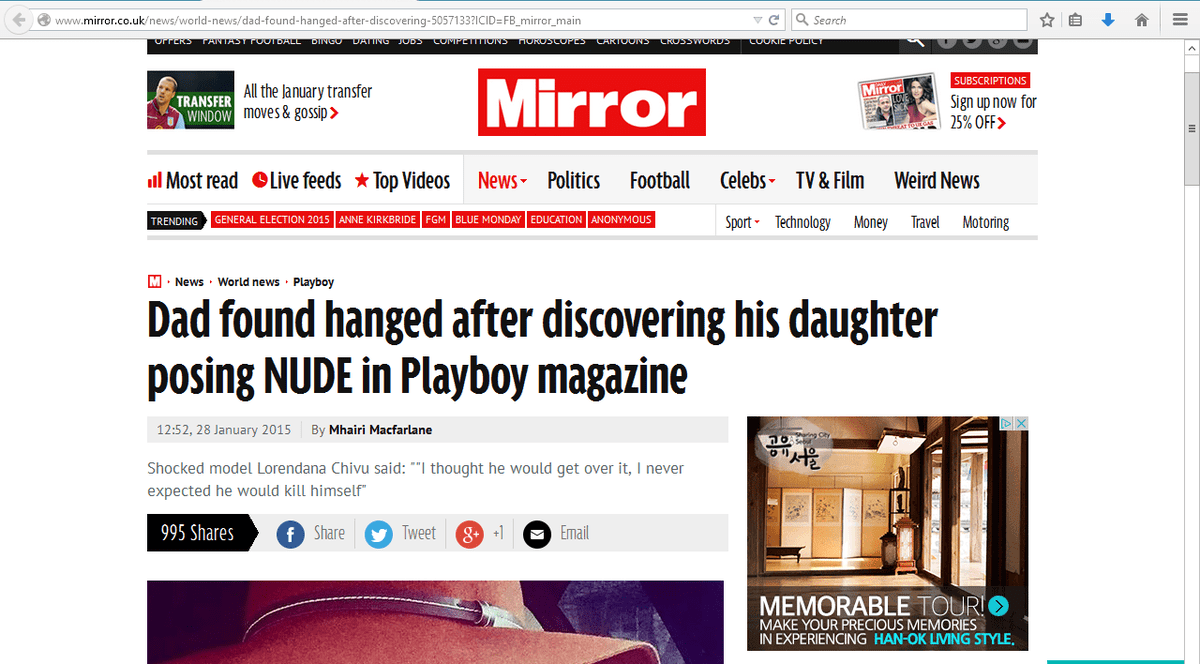1200x664 pixels.
Task: Close the ad with X icon
Action: coord(1022,424)
